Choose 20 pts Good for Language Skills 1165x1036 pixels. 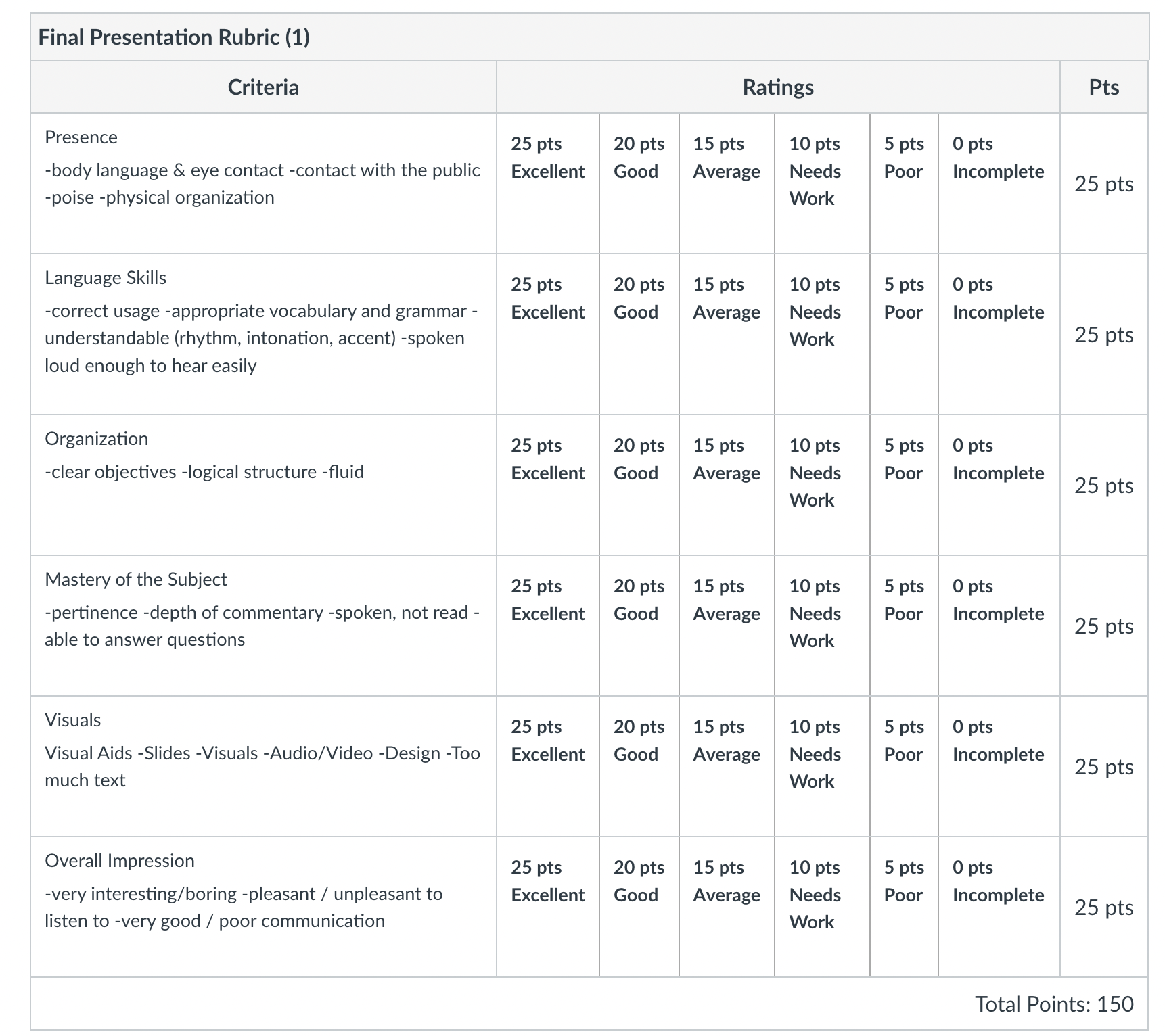[x=639, y=334]
